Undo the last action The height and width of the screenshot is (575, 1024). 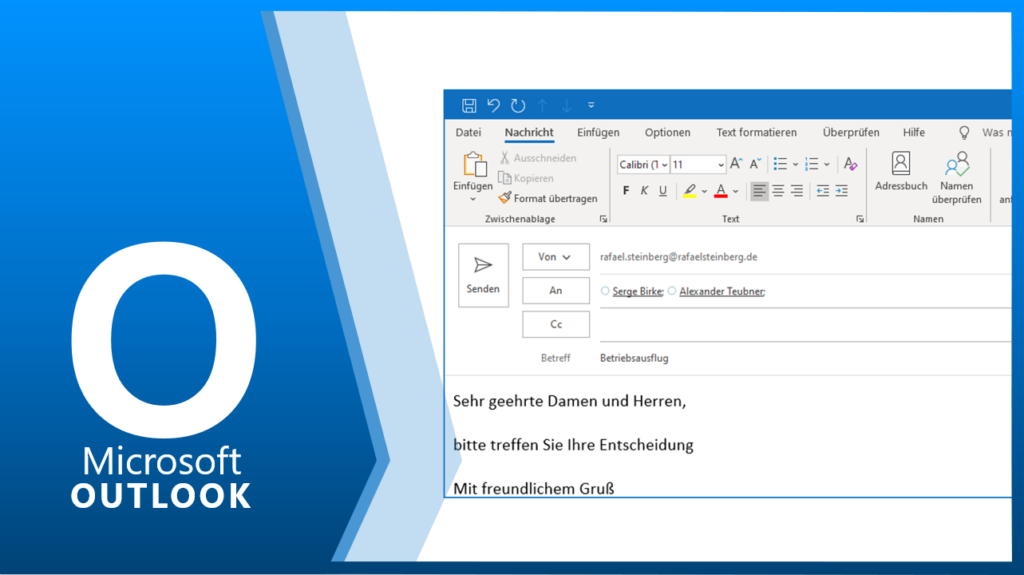[494, 105]
